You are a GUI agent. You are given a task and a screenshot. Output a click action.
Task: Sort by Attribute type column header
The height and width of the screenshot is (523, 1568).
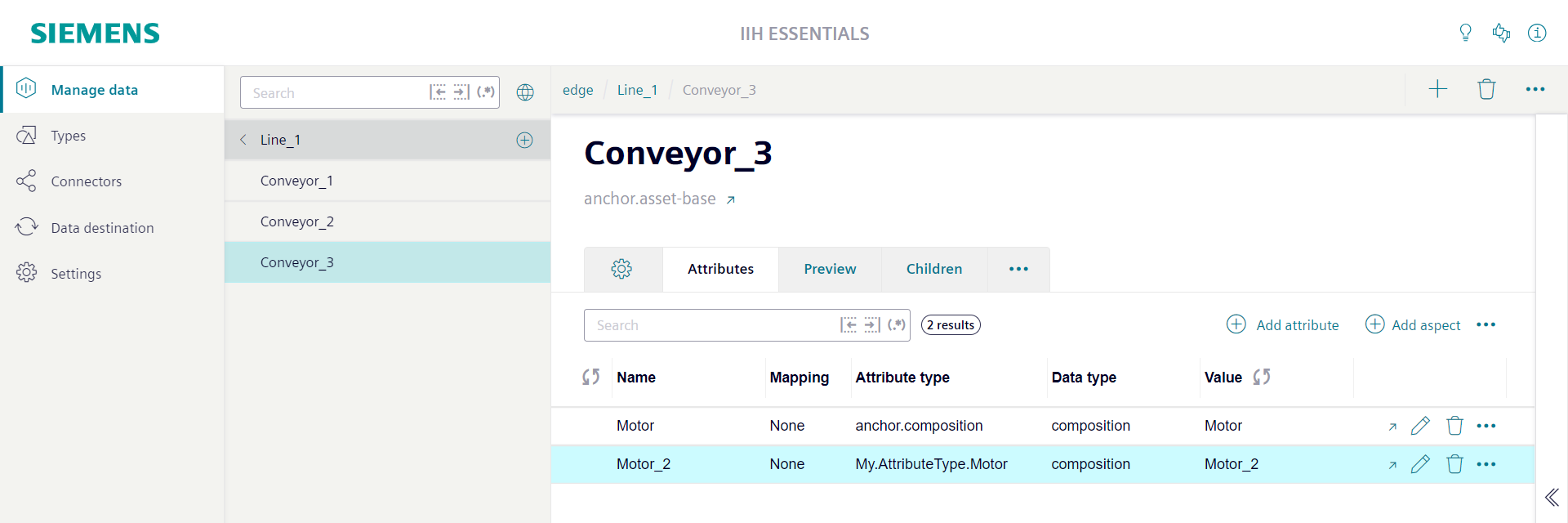point(902,378)
